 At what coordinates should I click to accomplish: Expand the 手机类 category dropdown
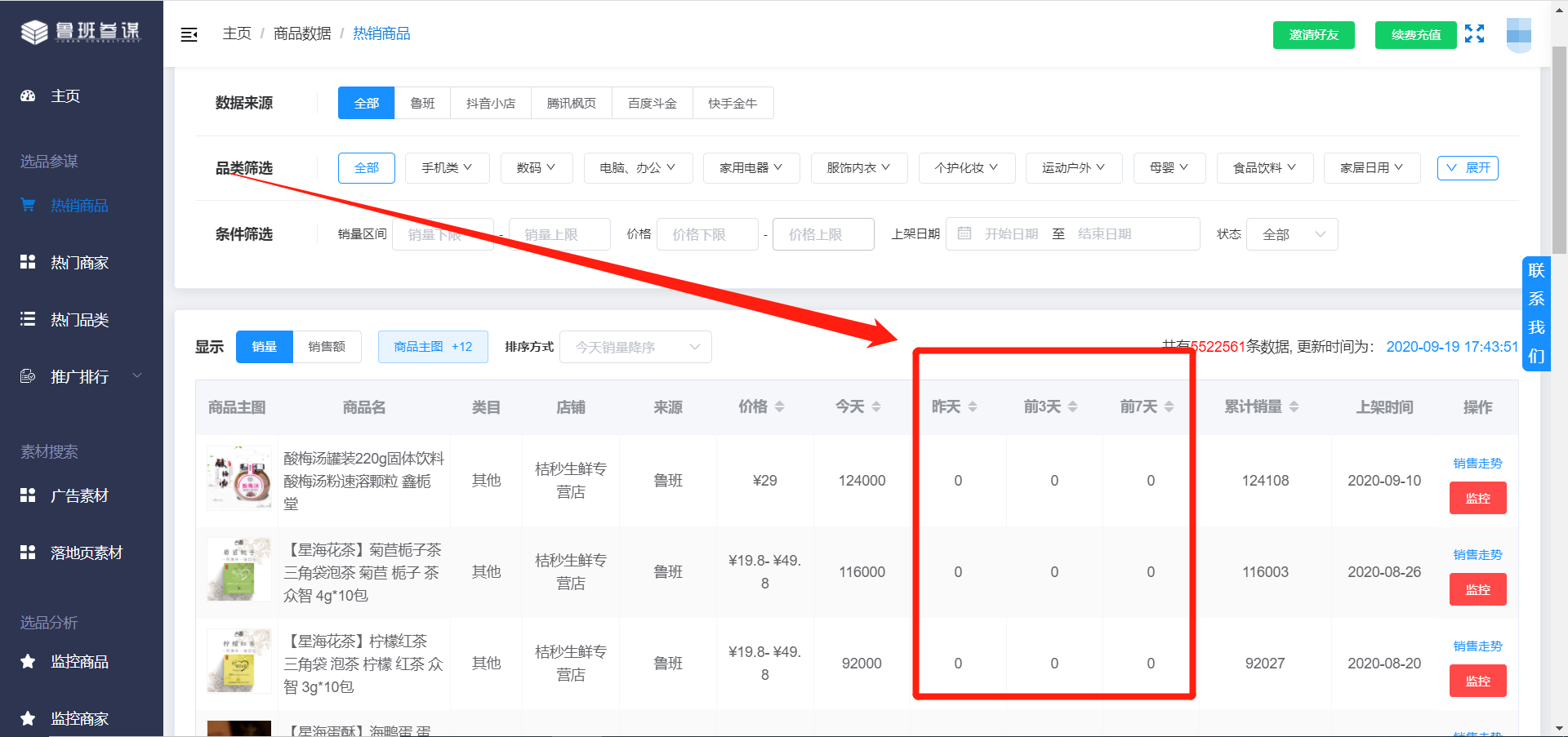coord(448,168)
